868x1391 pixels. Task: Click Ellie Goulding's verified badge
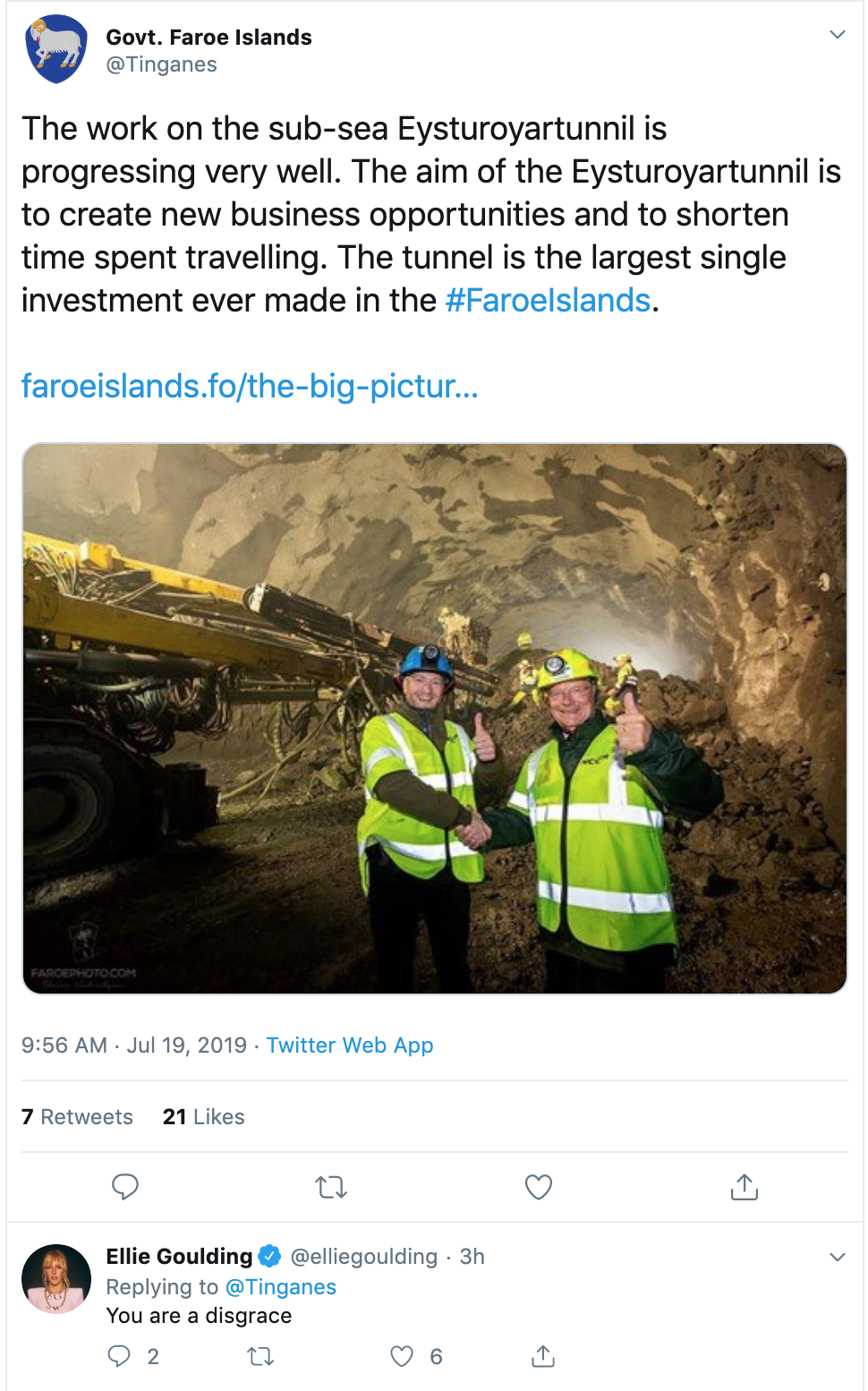pyautogui.click(x=270, y=1256)
